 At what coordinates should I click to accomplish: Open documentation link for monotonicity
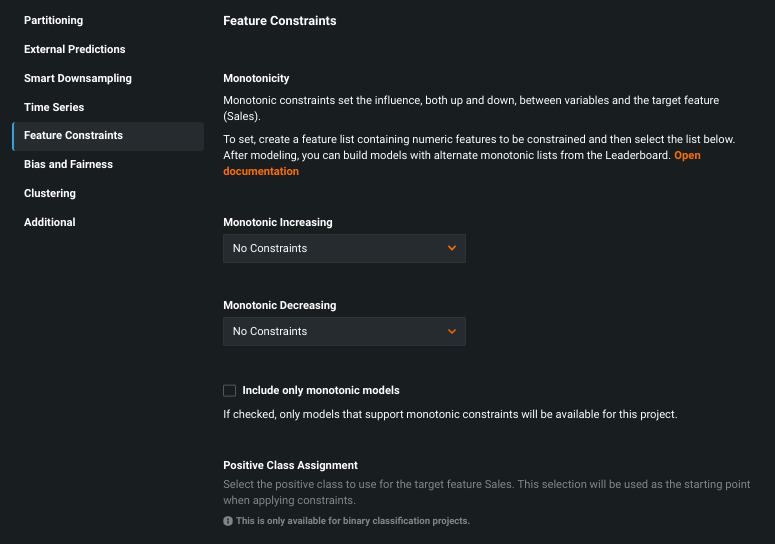pyautogui.click(x=261, y=171)
